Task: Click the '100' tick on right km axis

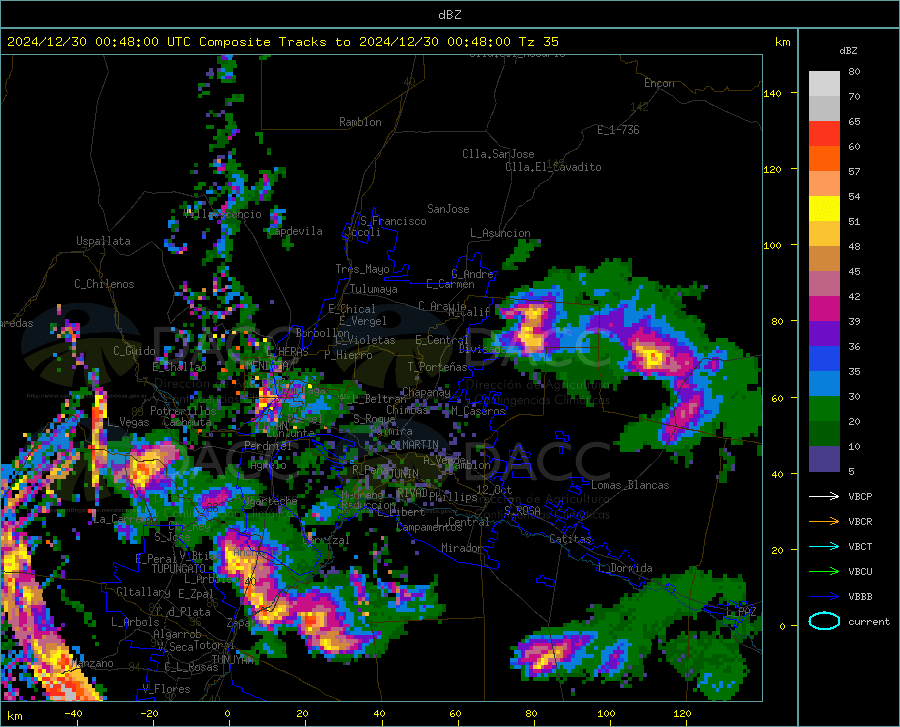Action: pyautogui.click(x=772, y=245)
